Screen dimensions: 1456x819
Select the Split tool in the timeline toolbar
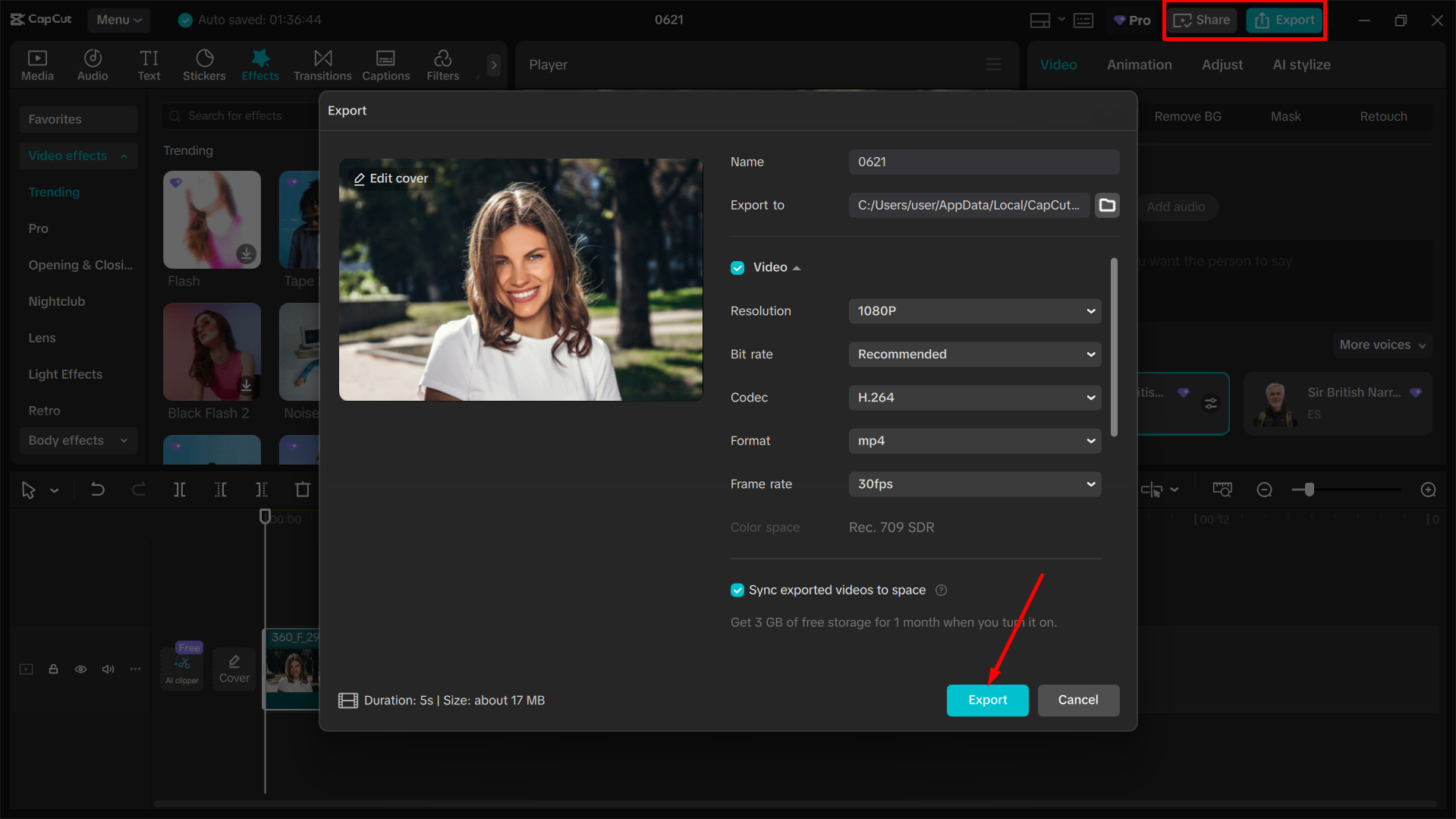coord(180,490)
